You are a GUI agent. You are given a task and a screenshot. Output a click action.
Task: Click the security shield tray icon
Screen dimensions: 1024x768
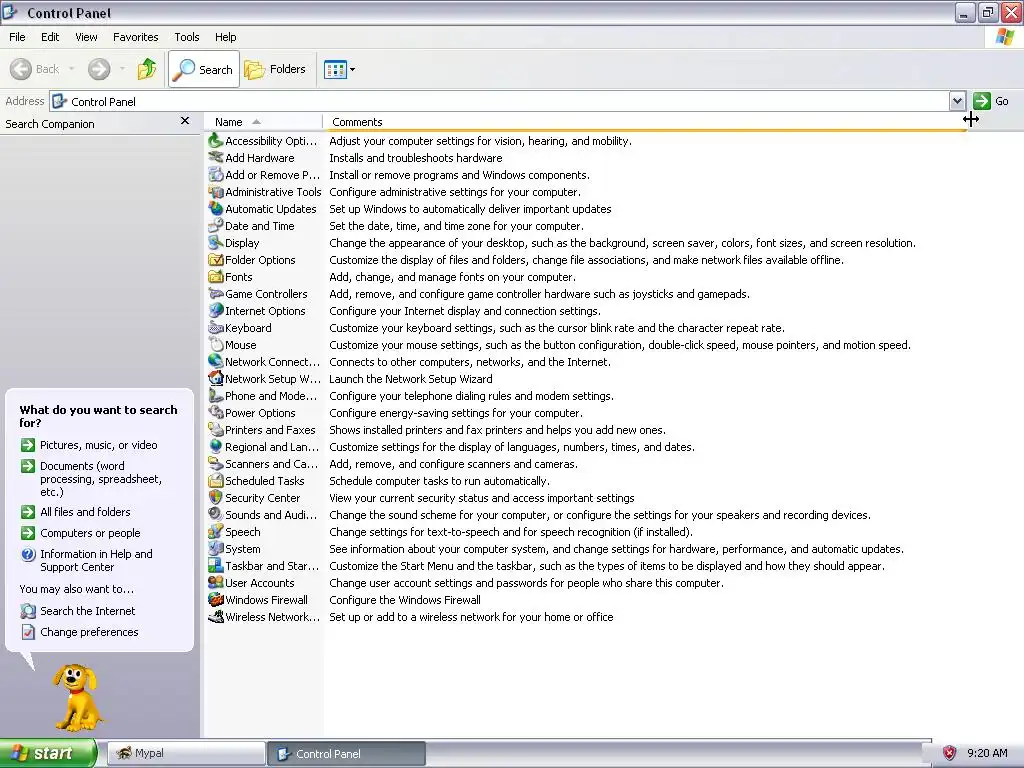click(950, 753)
